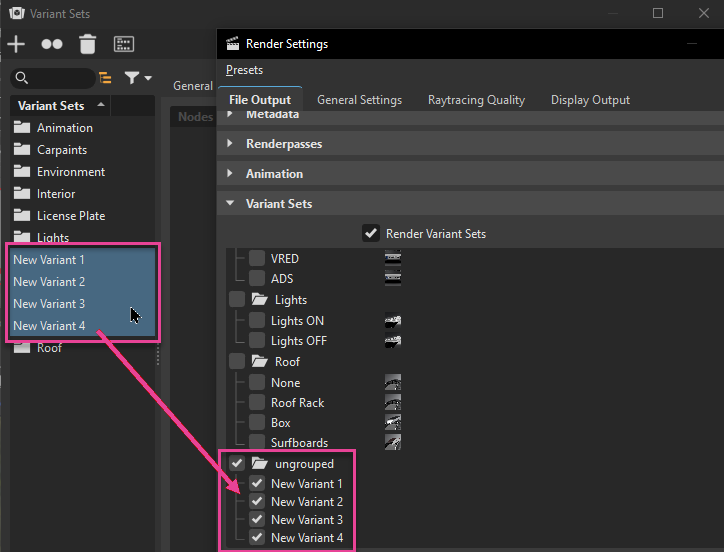Uncheck New Variant 1 in Render Settings

click(x=257, y=483)
